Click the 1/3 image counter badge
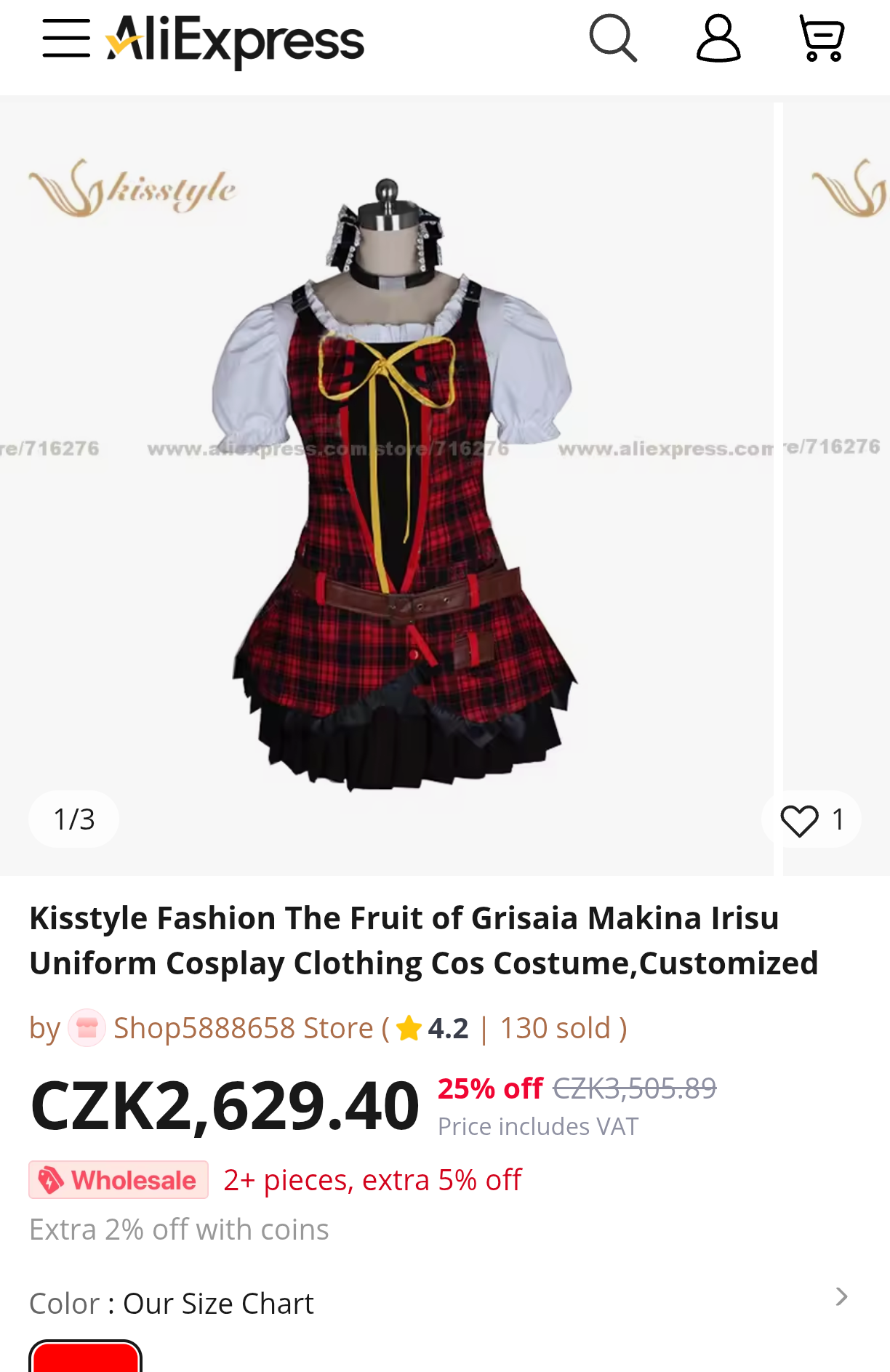Screen dimensions: 890x1372 coord(74,819)
